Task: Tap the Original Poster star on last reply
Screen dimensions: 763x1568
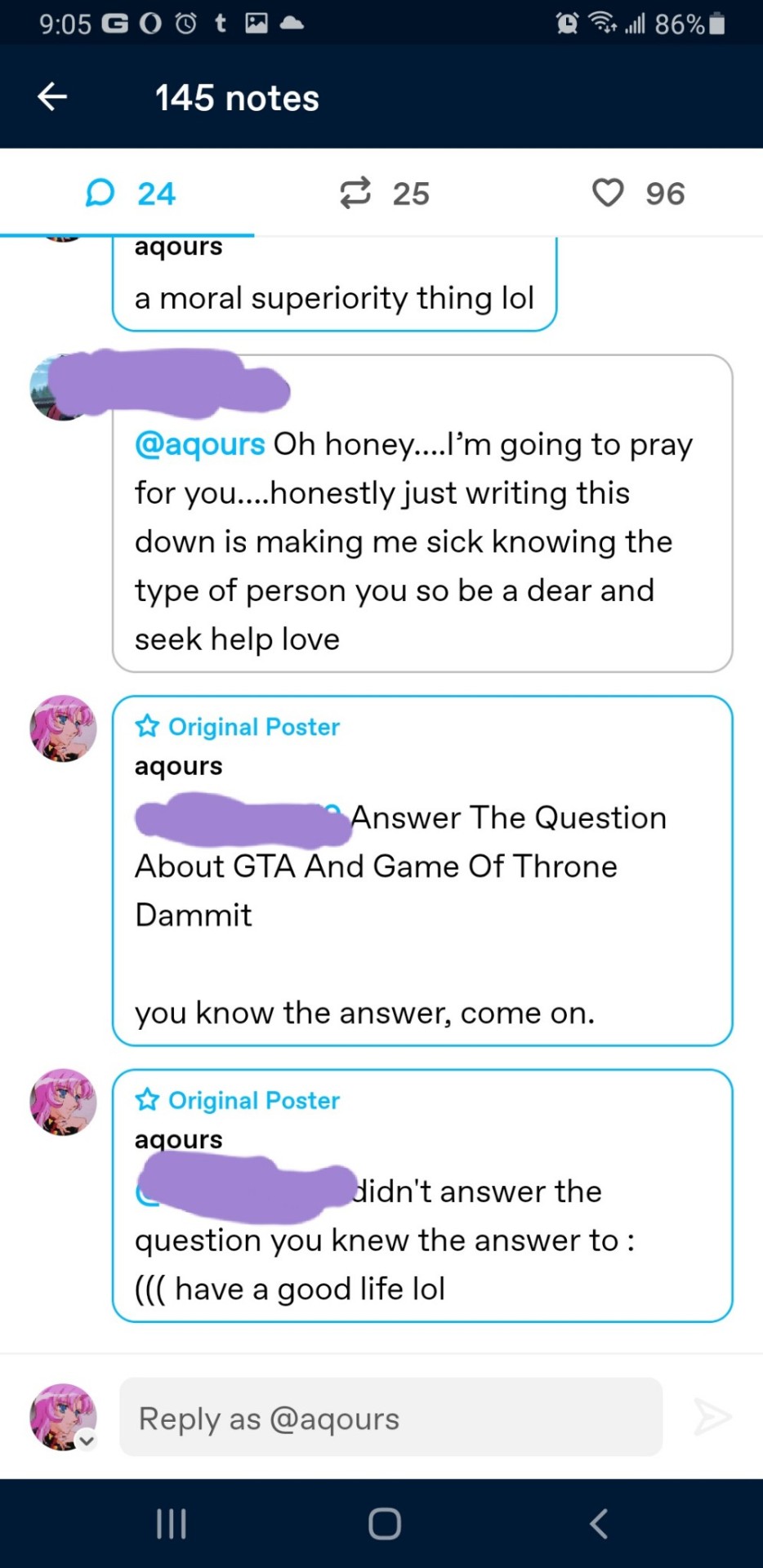Action: tap(147, 1100)
